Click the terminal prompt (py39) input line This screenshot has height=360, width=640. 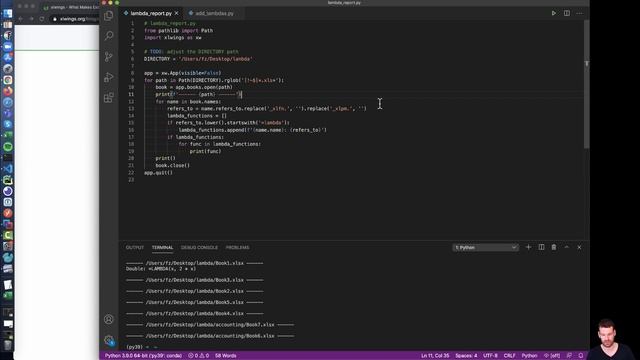click(x=142, y=347)
